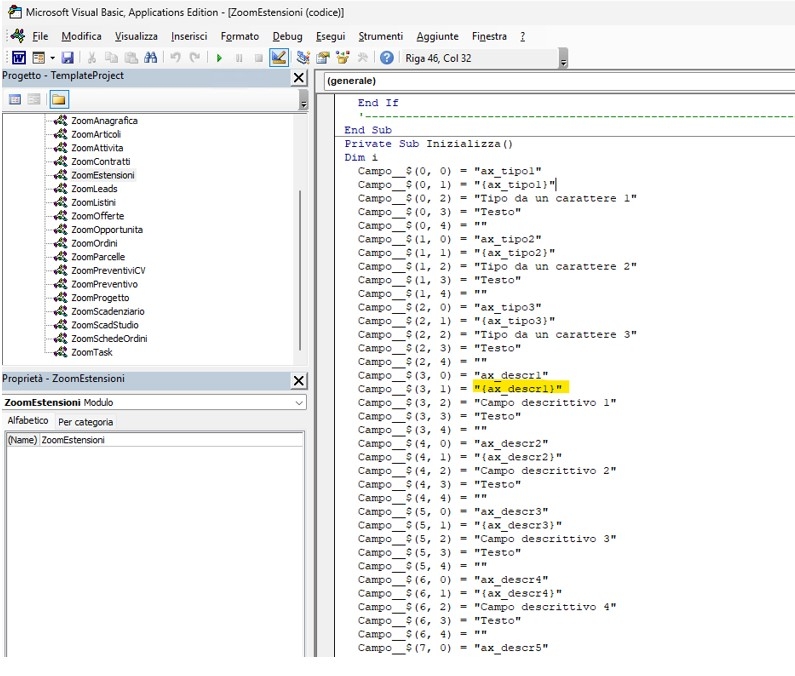Close the Proprietà panel
795x676 pixels.
298,380
